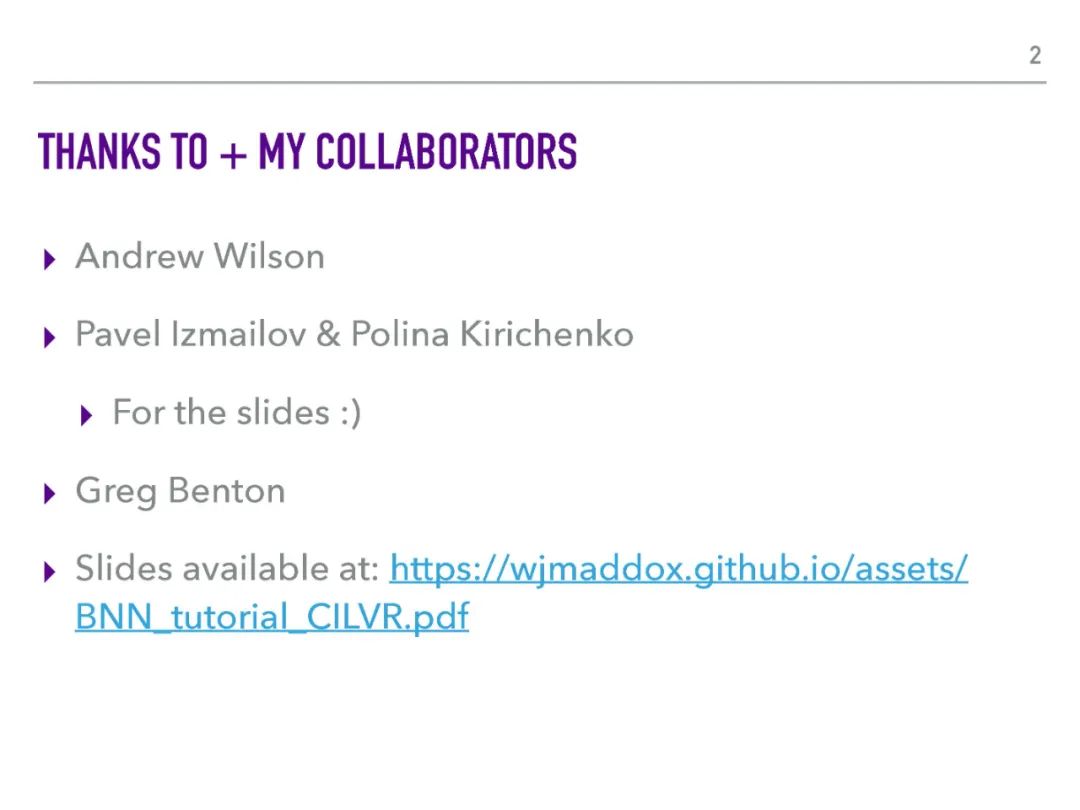Screen dimensions: 1080x810
Task: Click the name Greg Benton
Action: coord(180,491)
